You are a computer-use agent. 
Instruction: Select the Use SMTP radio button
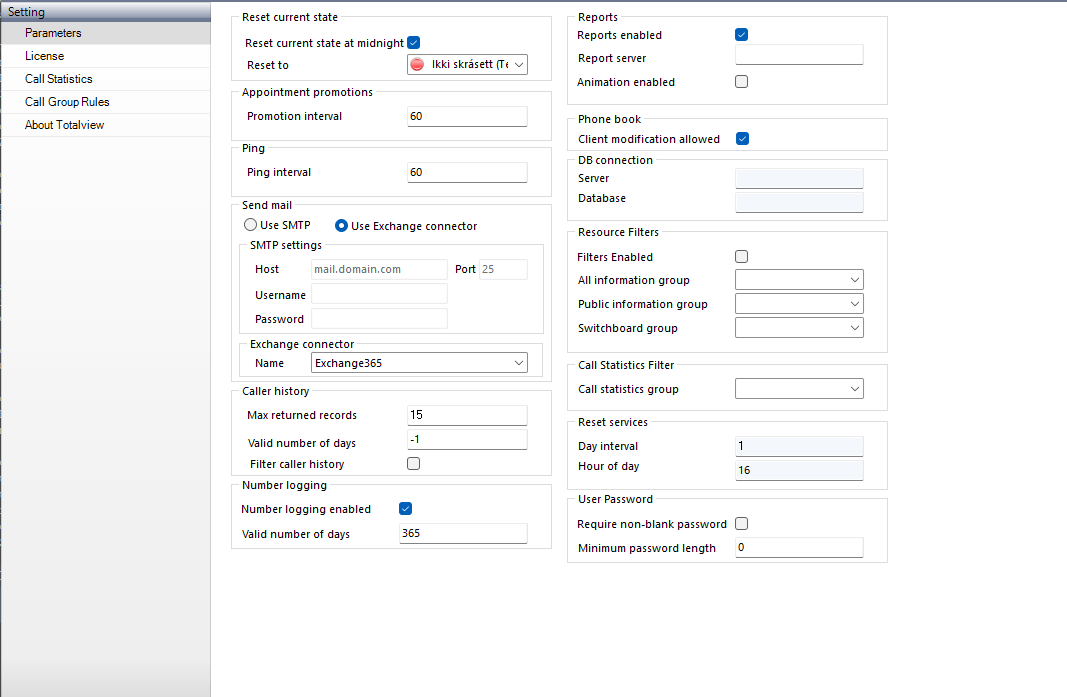250,225
